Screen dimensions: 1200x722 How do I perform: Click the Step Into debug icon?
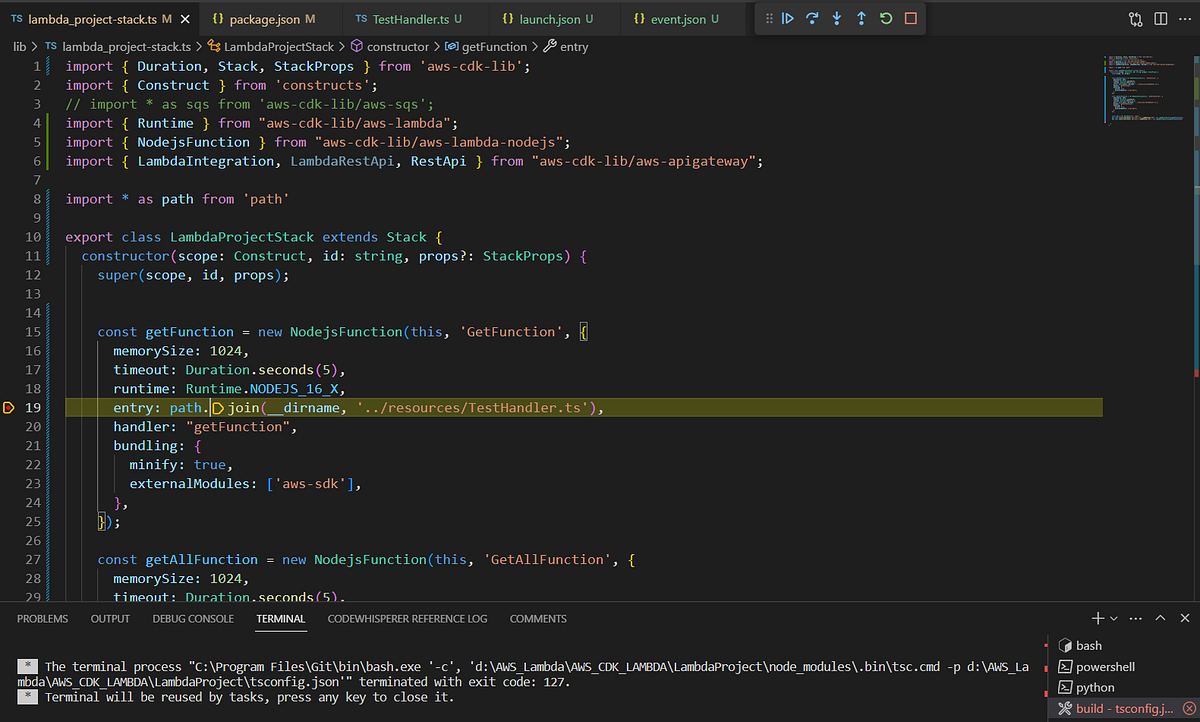point(837,19)
